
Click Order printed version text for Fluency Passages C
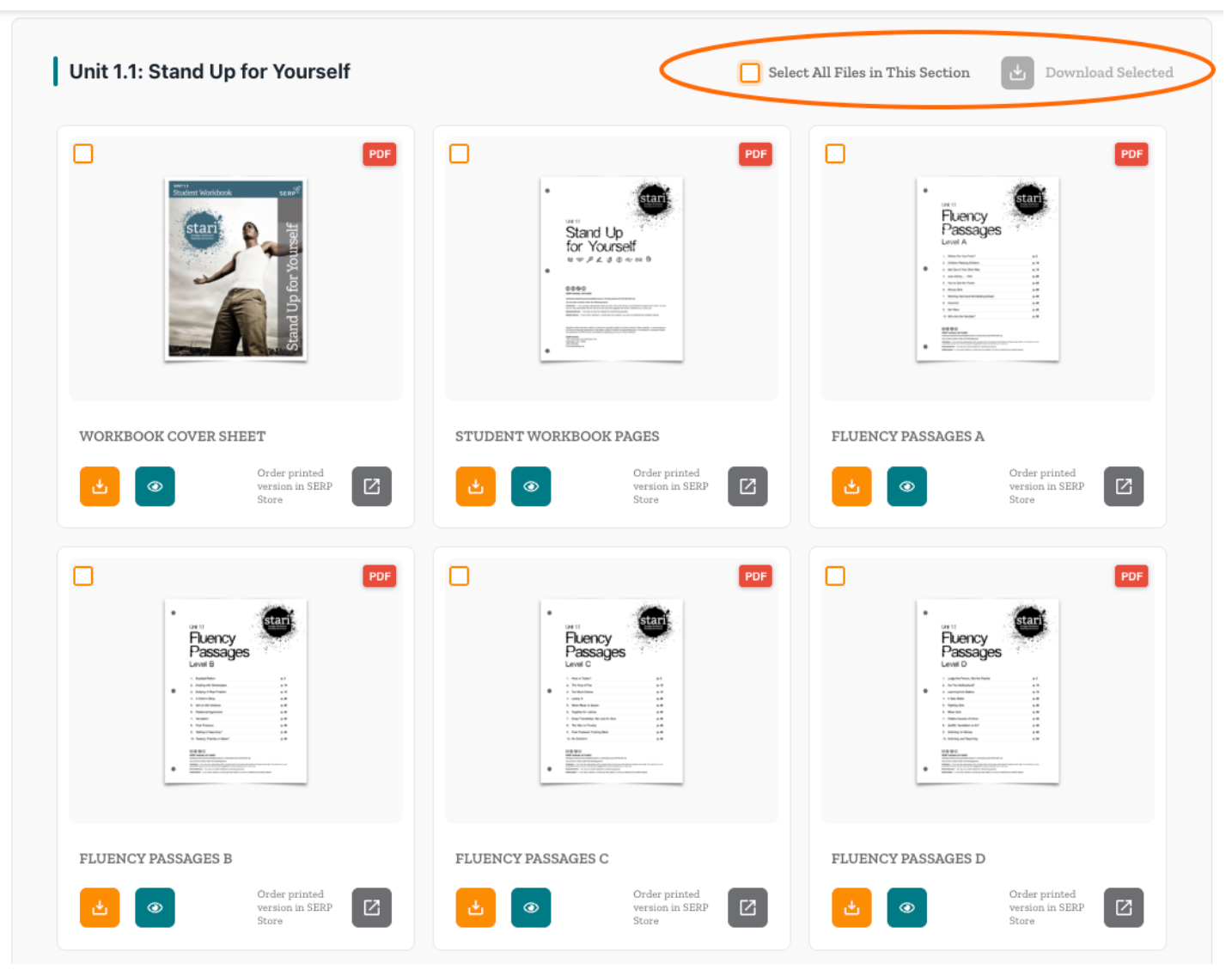pyautogui.click(x=671, y=907)
